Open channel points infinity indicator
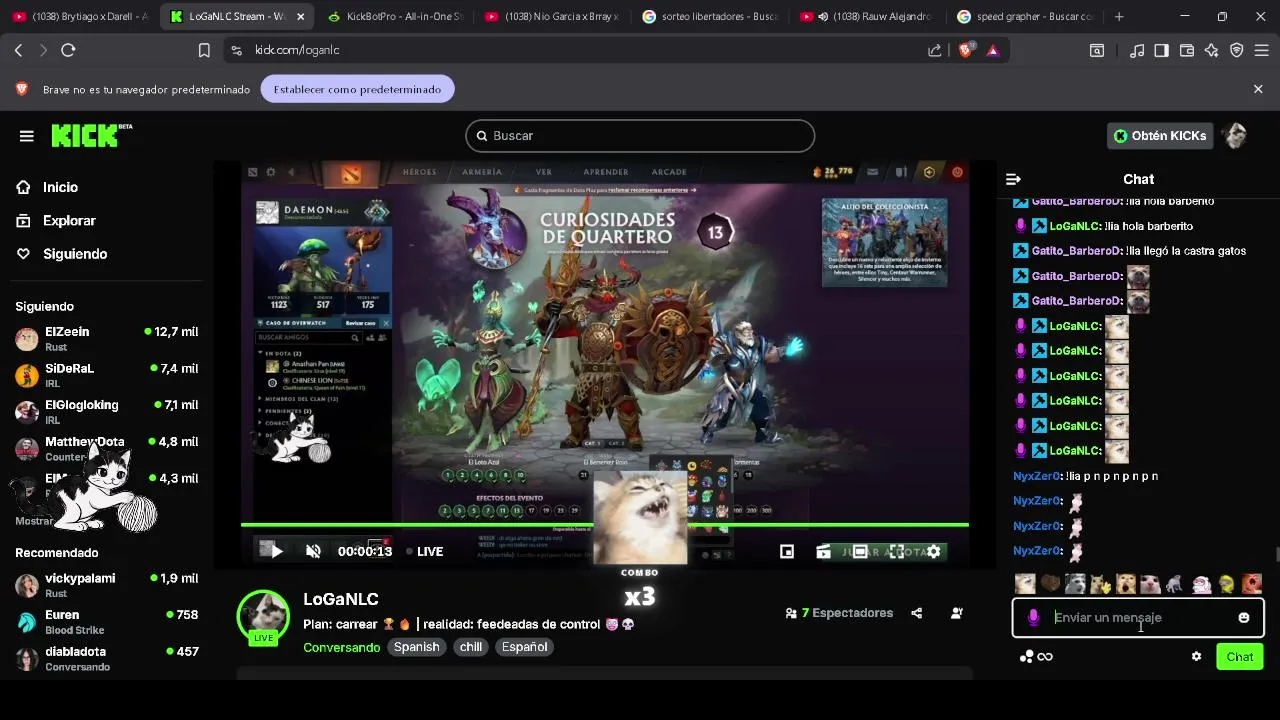 [x=1036, y=657]
